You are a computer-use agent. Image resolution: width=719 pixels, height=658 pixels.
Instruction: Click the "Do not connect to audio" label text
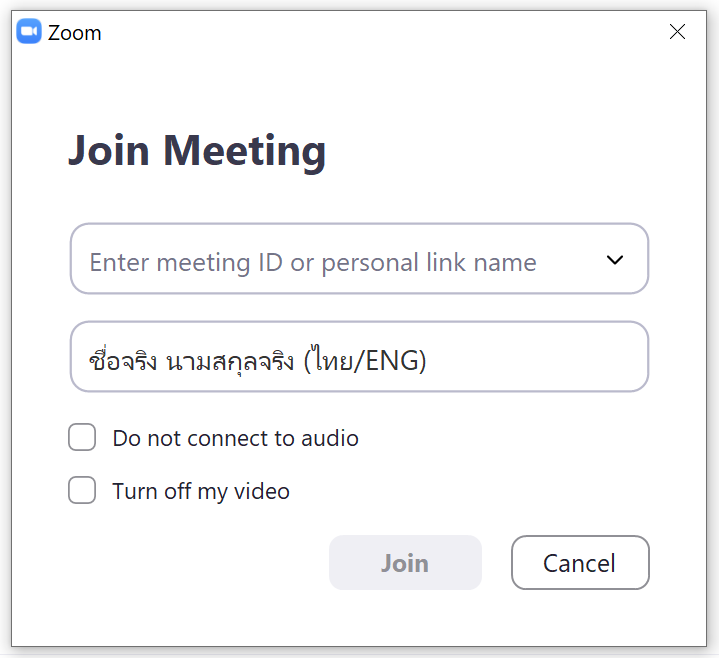pyautogui.click(x=235, y=438)
